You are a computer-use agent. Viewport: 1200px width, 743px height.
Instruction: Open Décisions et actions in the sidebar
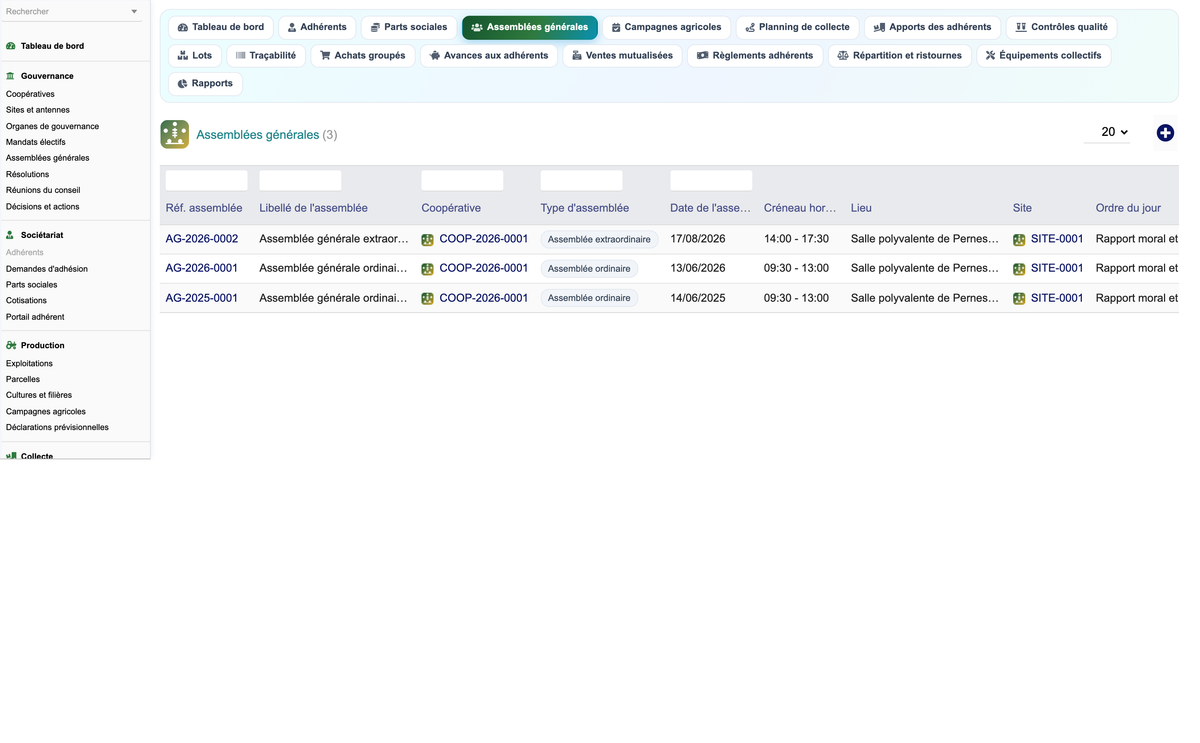click(43, 206)
